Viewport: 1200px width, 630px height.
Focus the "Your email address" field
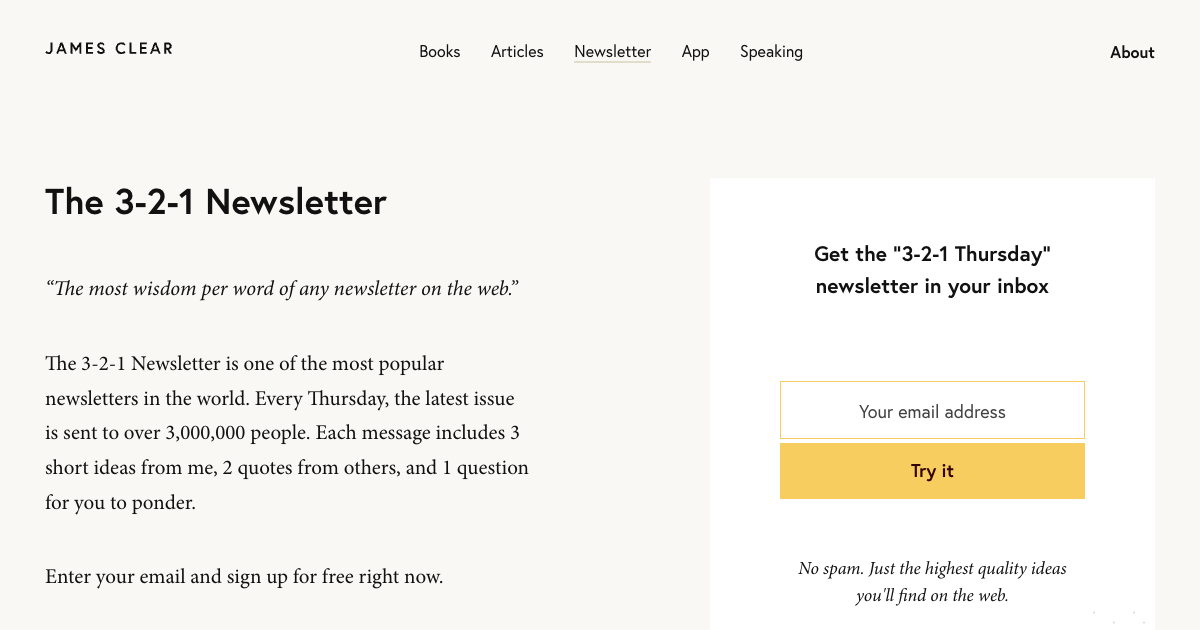tap(932, 410)
